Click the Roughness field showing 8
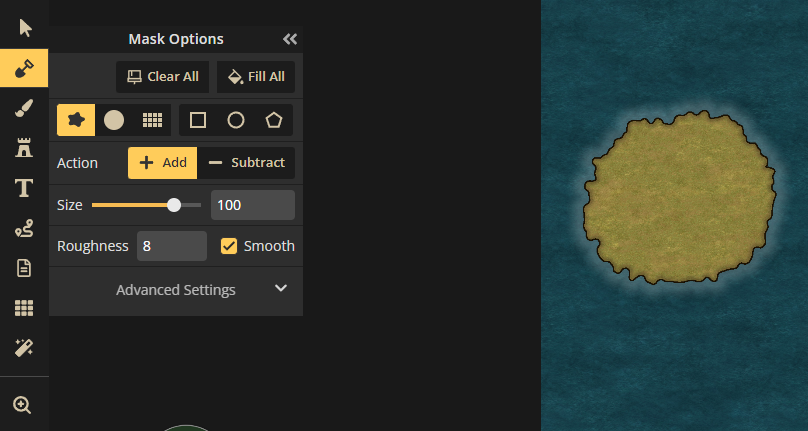808x431 pixels. click(172, 246)
